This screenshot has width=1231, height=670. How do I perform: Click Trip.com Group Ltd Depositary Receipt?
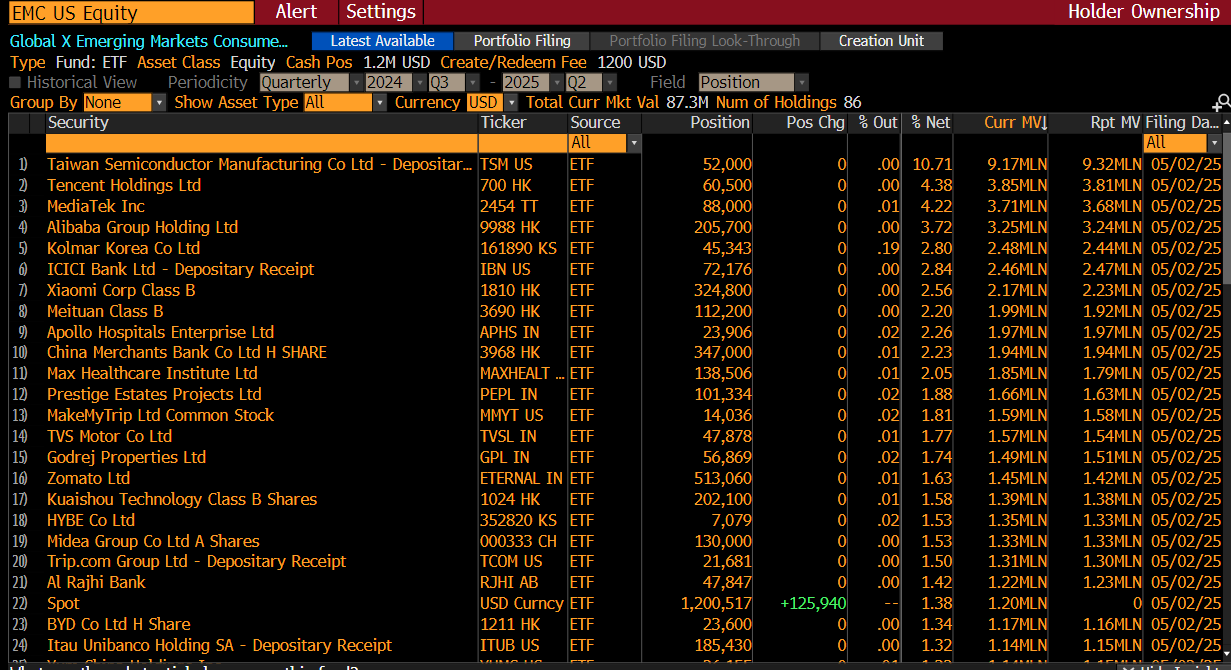point(196,561)
